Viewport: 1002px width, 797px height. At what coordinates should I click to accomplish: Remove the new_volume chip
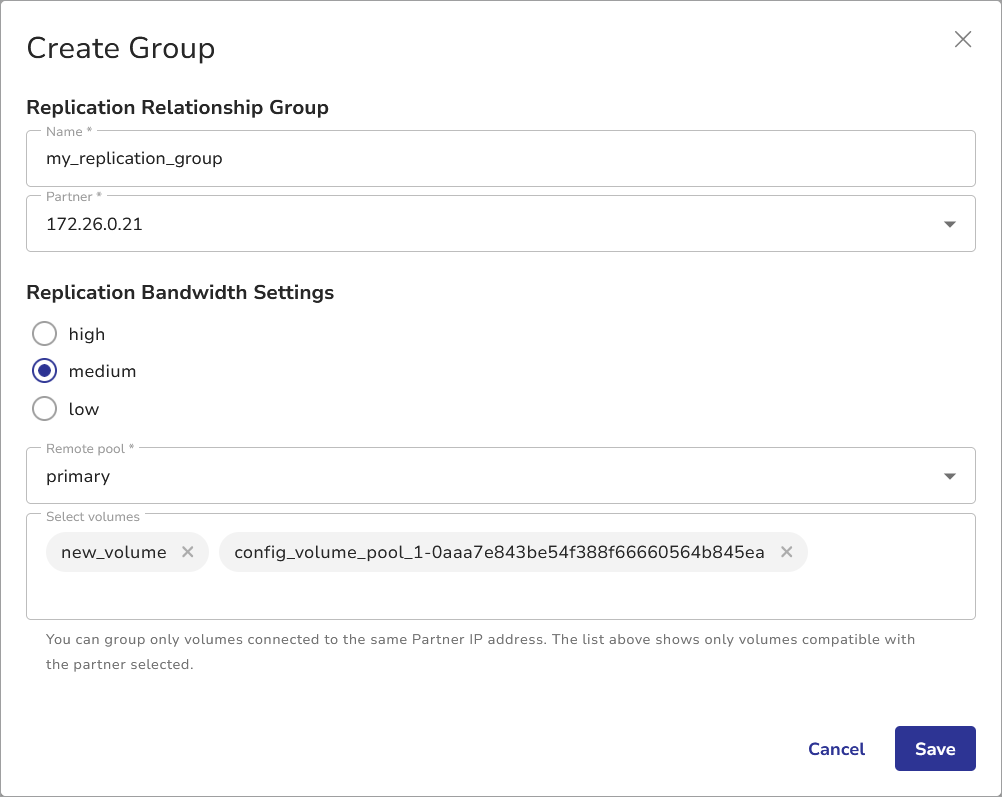point(187,552)
